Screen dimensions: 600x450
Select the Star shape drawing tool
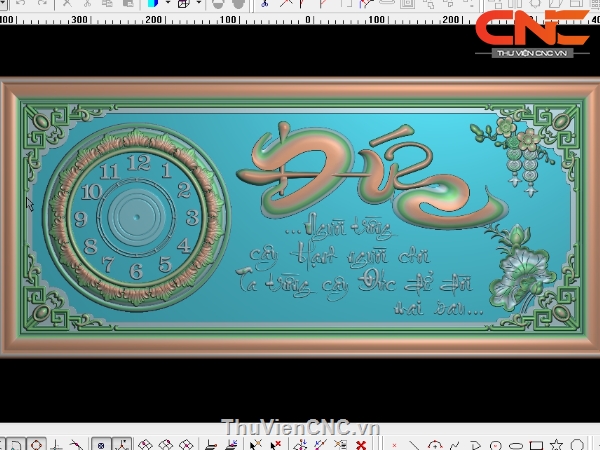click(x=556, y=444)
